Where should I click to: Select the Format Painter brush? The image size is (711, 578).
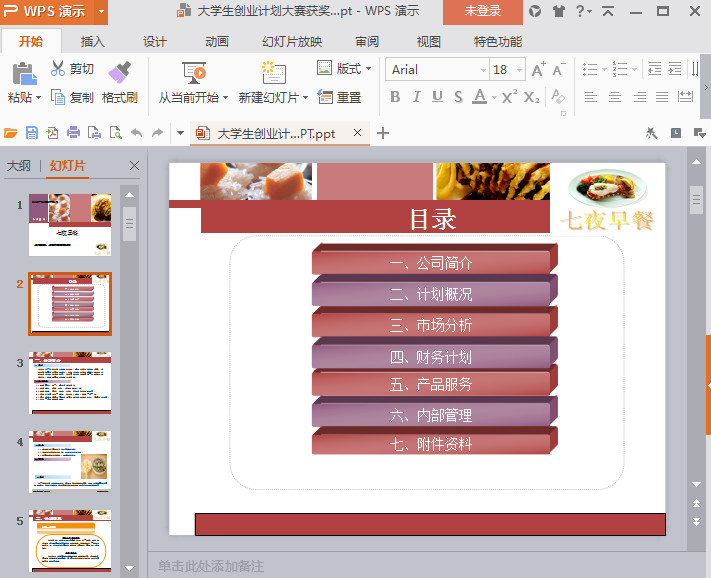pos(120,73)
